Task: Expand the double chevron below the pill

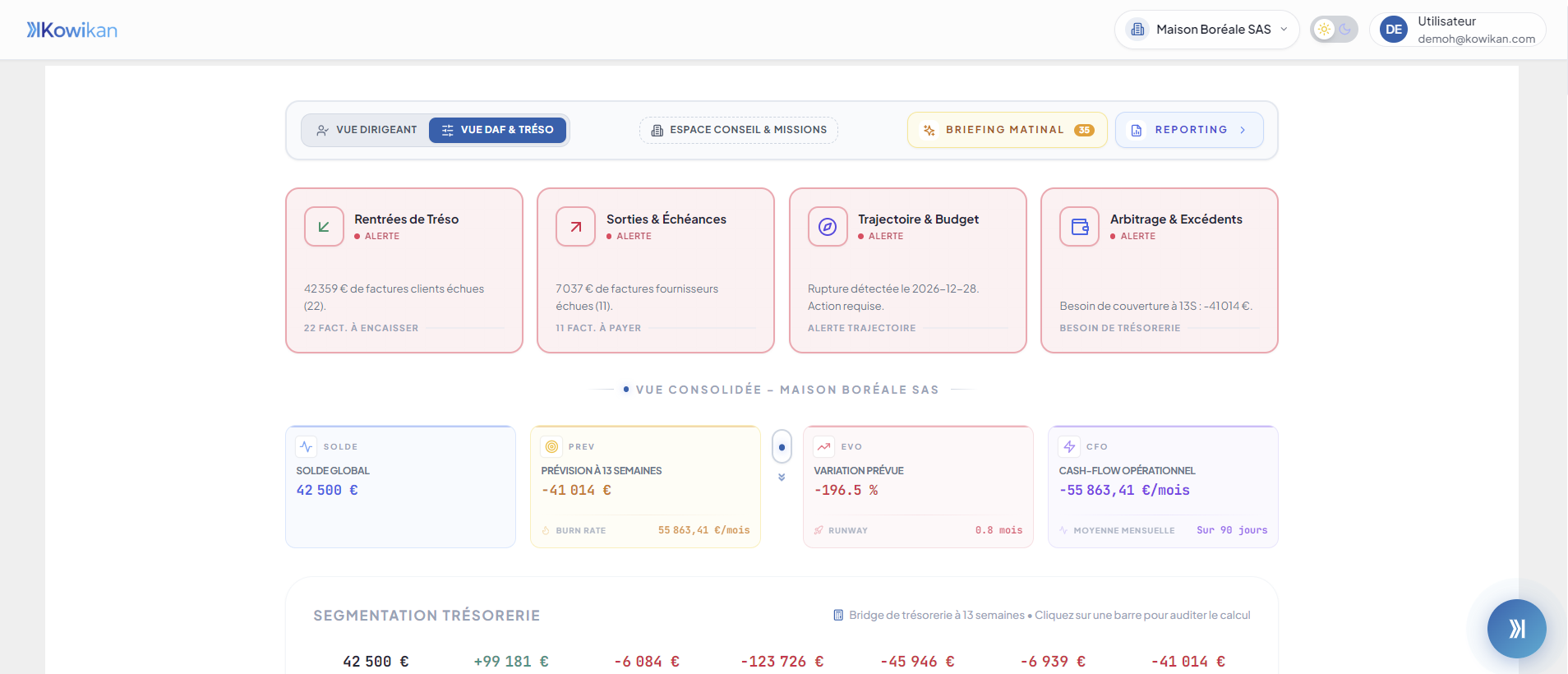Action: (782, 477)
